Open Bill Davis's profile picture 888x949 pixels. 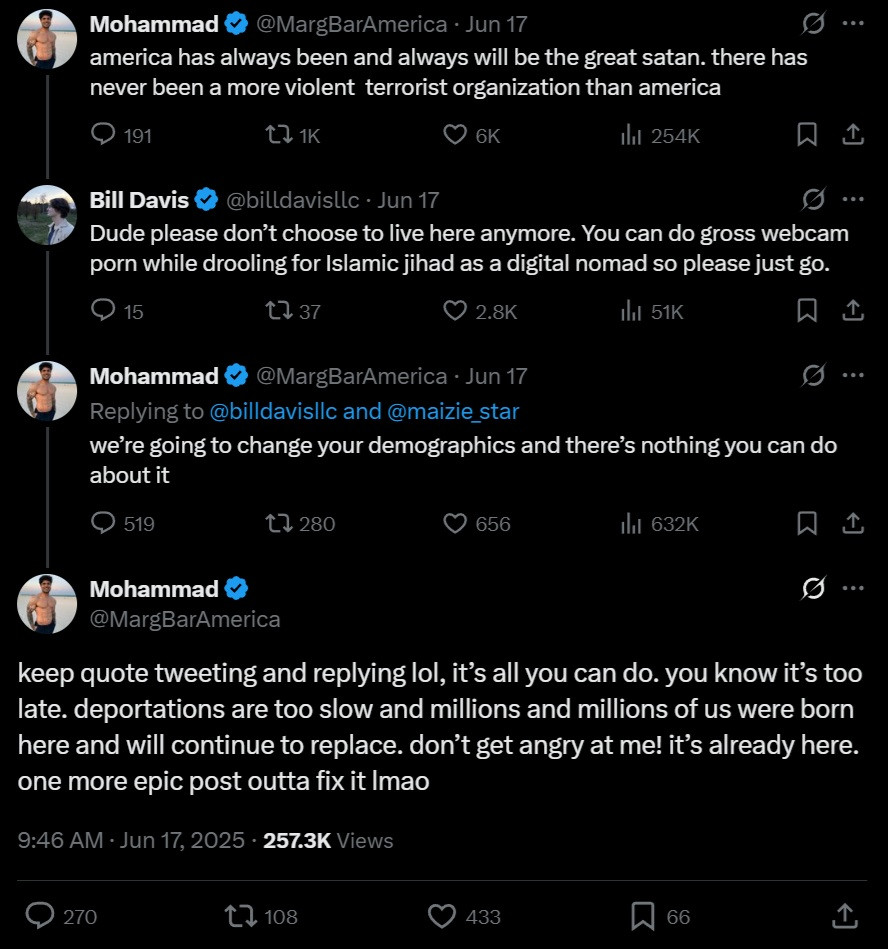[47, 215]
